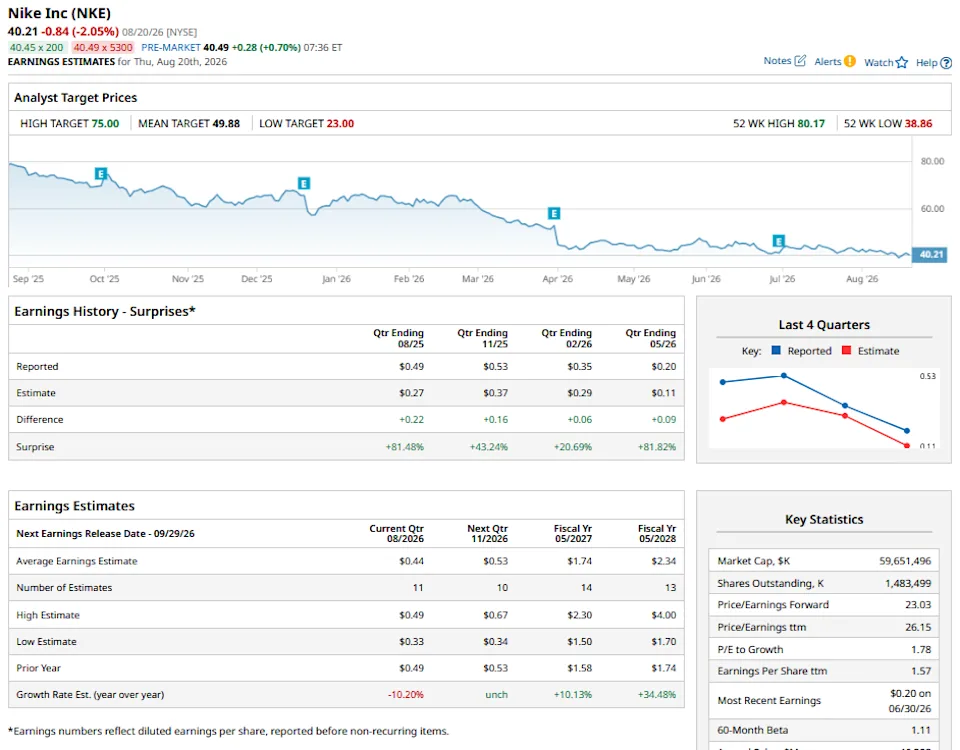Click the Help link
960x750 pixels.
pos(926,62)
